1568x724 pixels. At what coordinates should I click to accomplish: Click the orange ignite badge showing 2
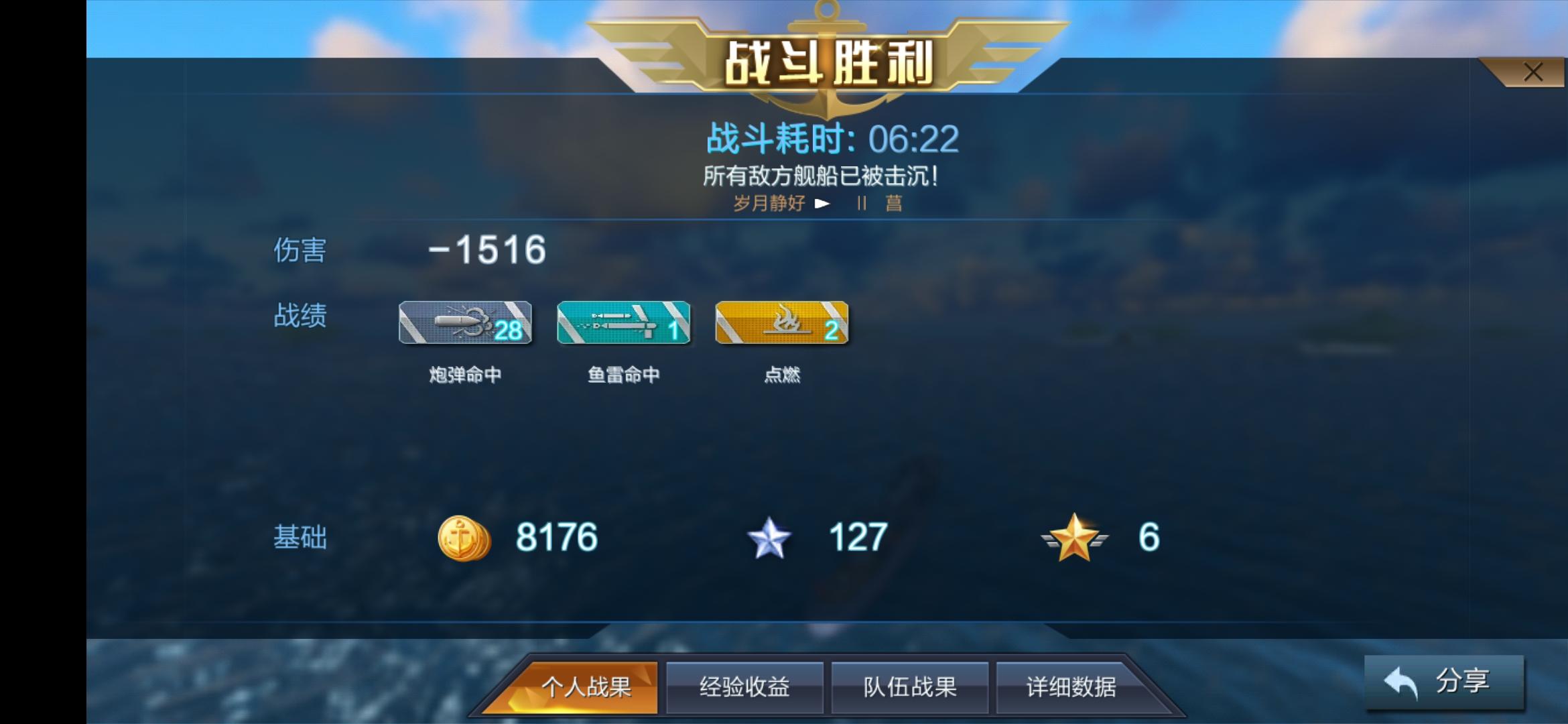tap(781, 322)
